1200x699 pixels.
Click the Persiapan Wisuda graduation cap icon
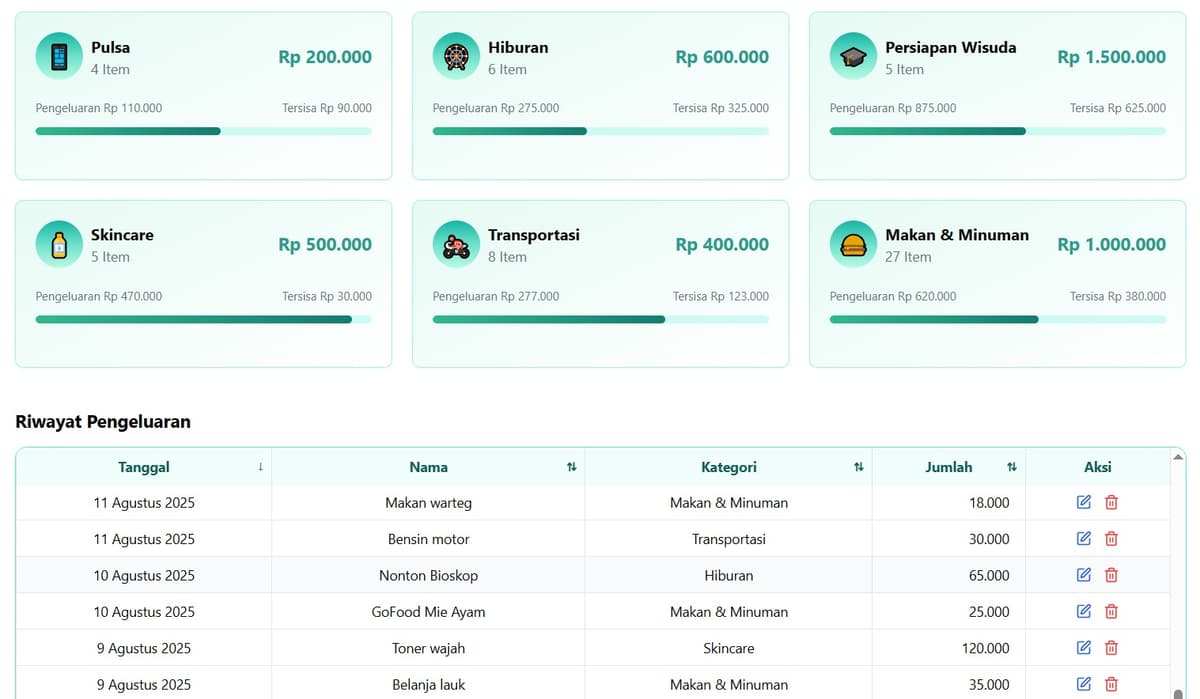click(x=853, y=56)
